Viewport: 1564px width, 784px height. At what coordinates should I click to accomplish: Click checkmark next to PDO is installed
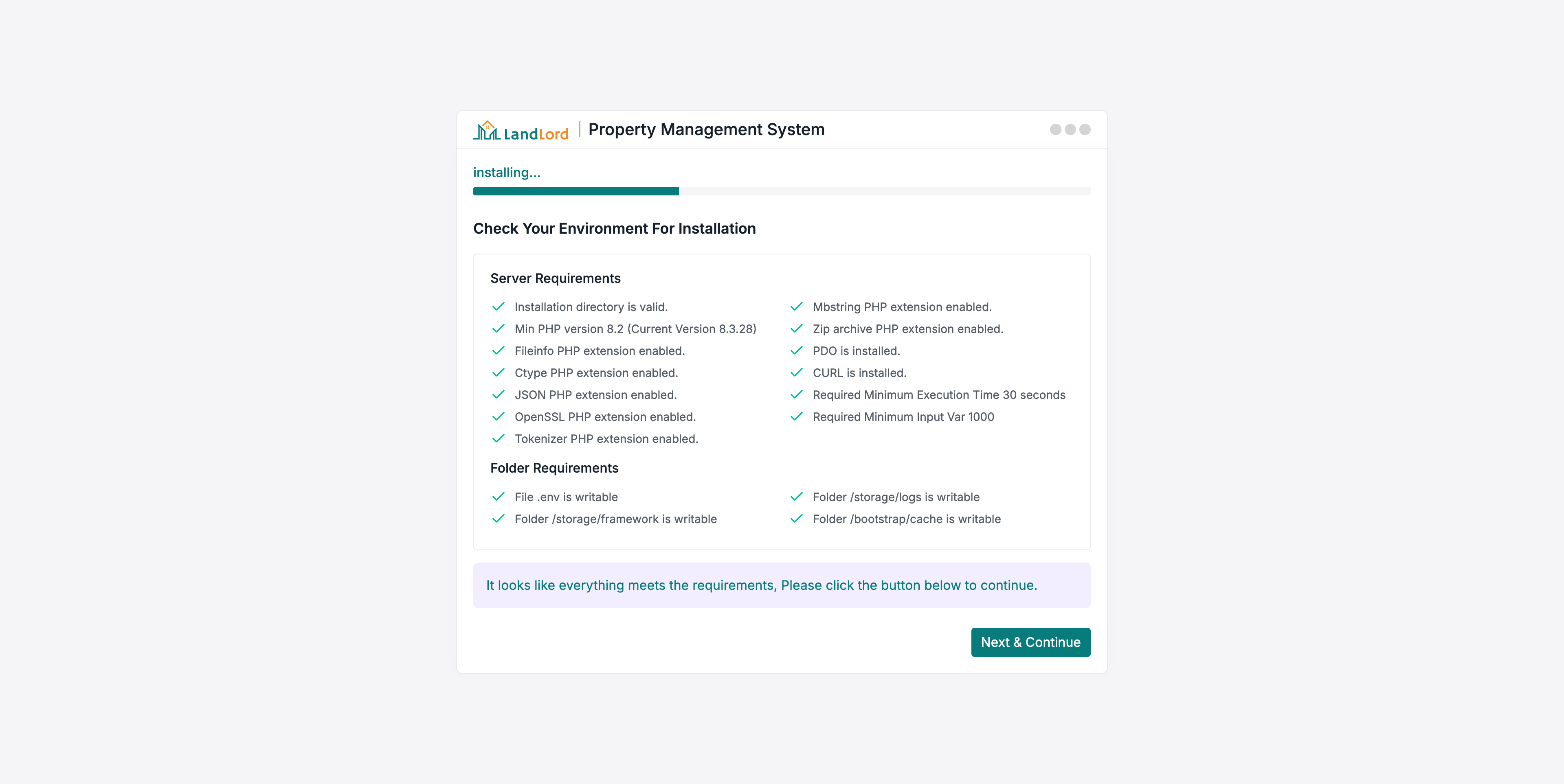click(797, 351)
